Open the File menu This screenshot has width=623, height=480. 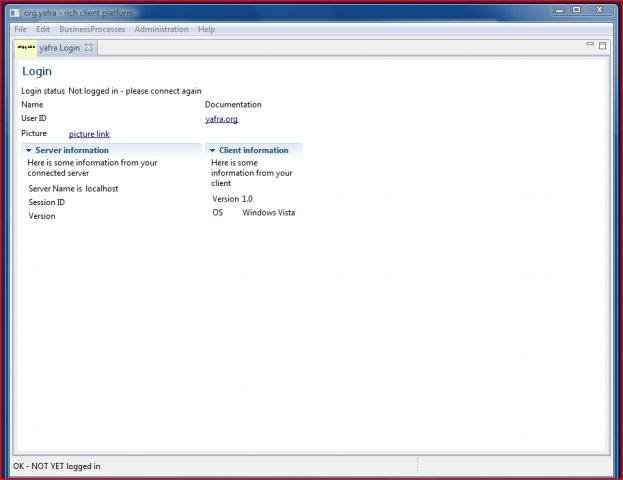[x=20, y=29]
